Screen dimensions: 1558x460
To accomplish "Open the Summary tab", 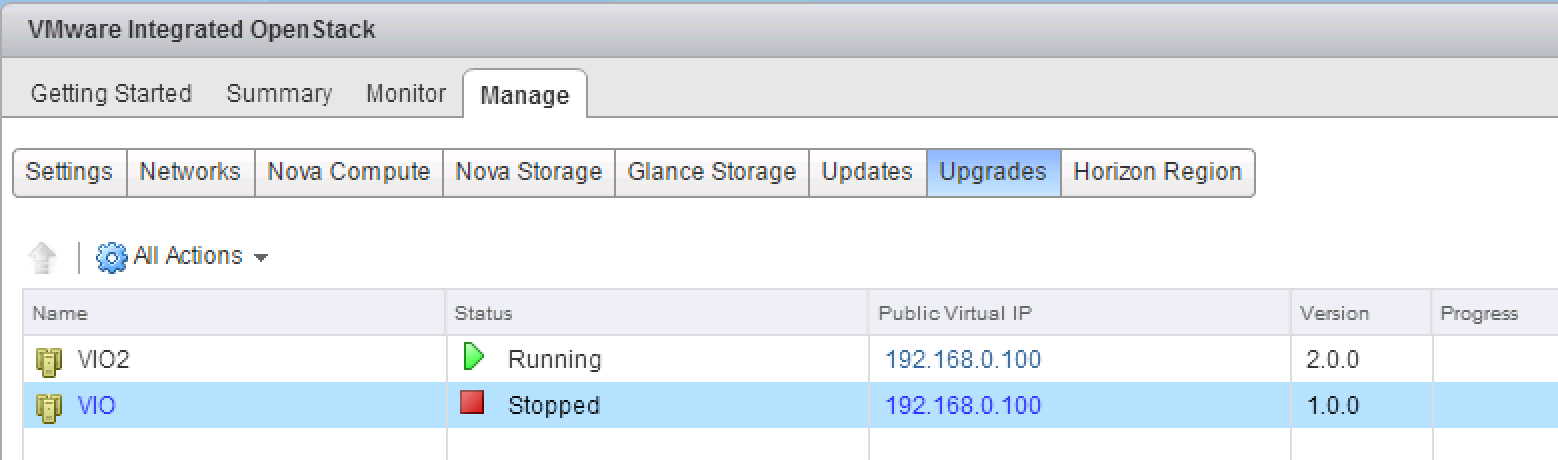I will 279,94.
